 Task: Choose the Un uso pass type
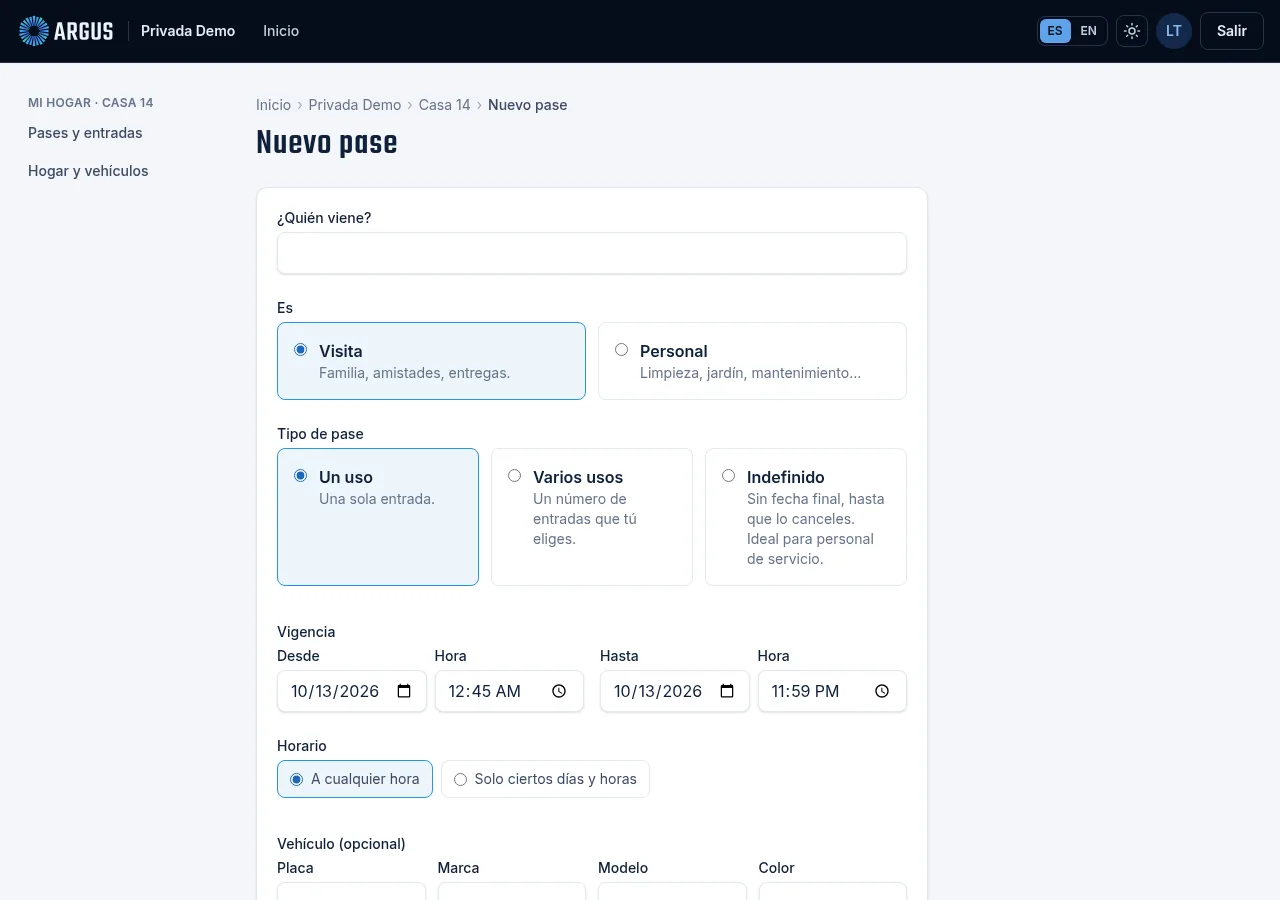pos(378,517)
